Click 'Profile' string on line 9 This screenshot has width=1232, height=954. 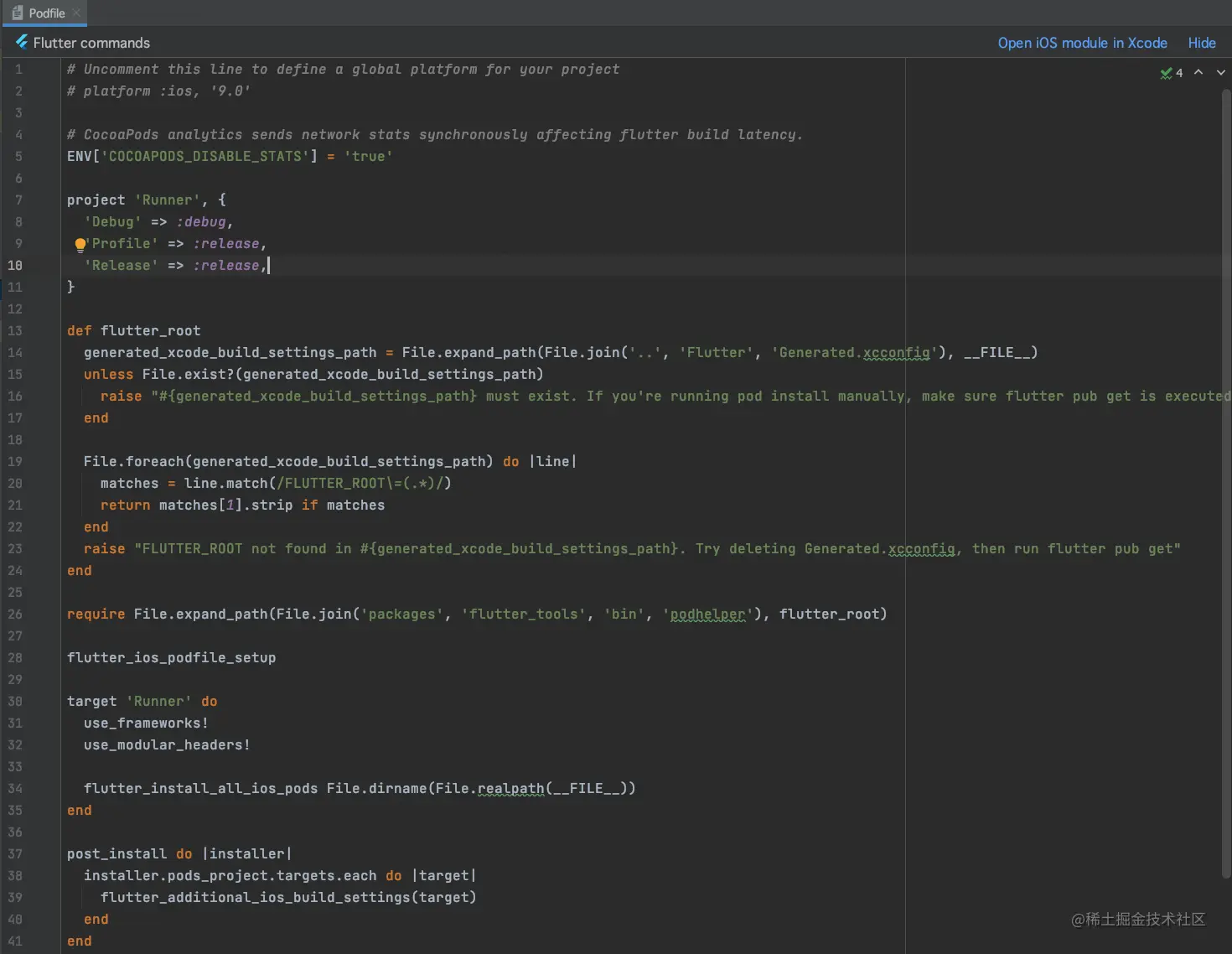(122, 243)
